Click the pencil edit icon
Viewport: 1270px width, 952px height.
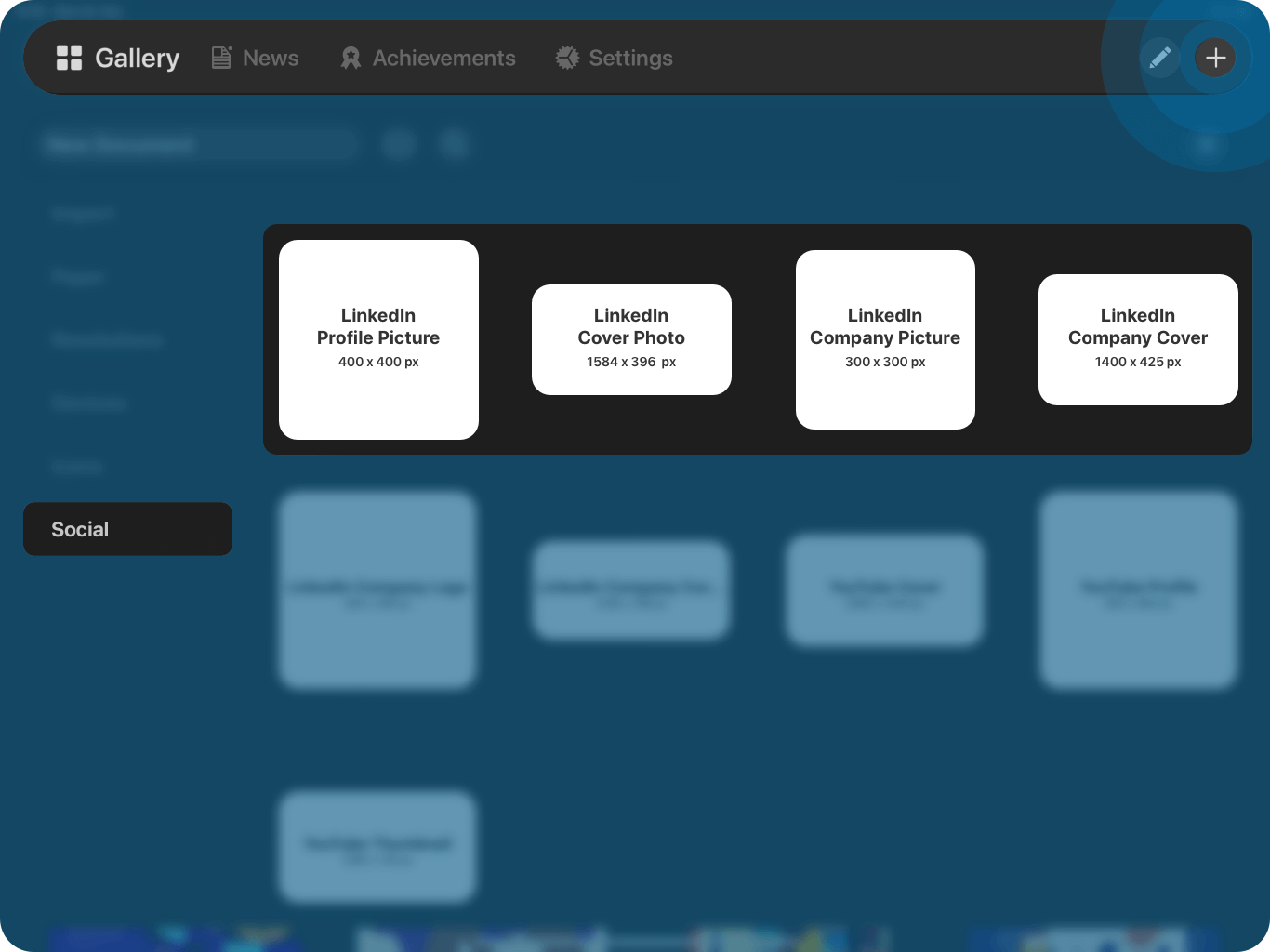[1160, 58]
